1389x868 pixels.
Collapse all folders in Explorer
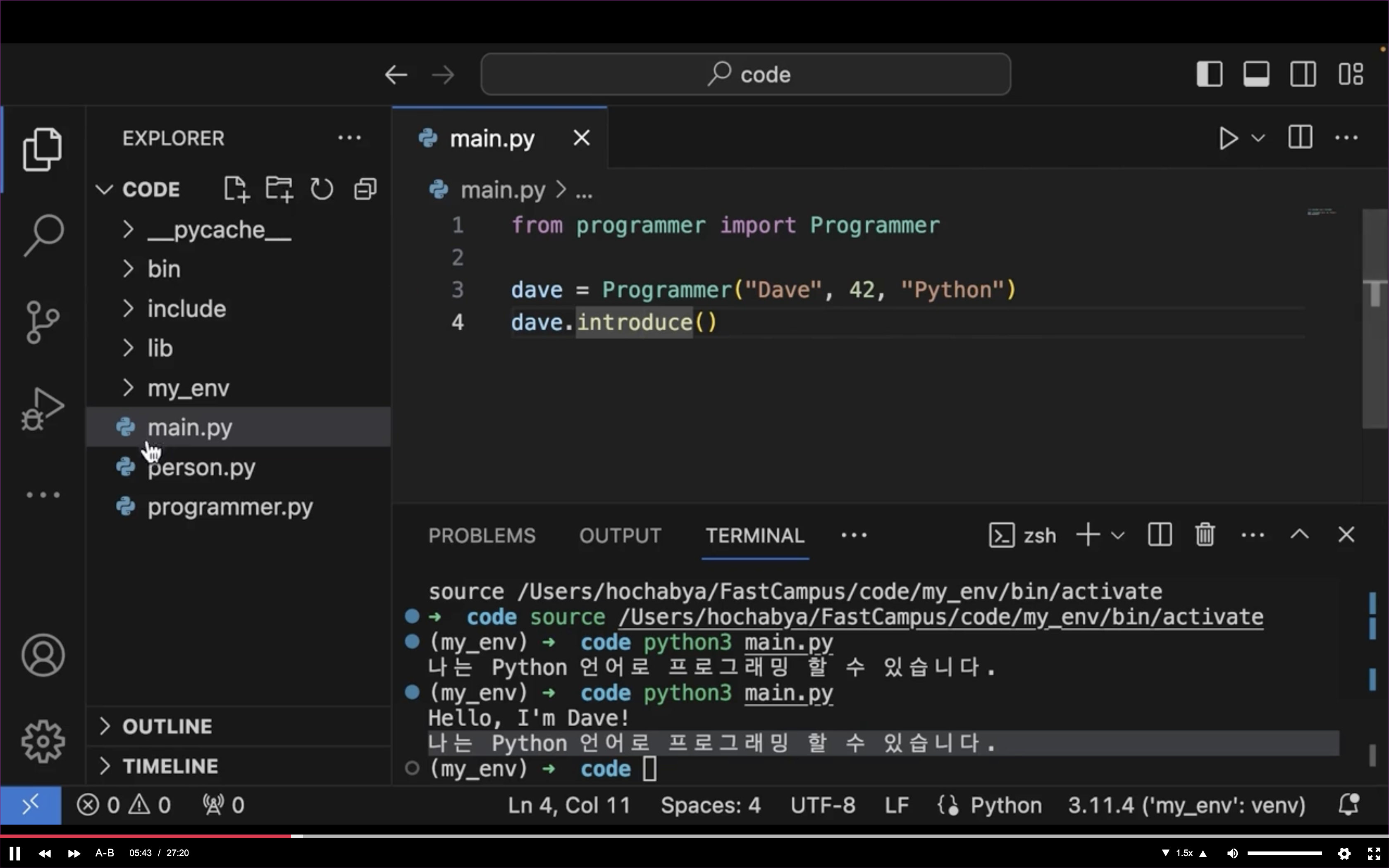365,189
